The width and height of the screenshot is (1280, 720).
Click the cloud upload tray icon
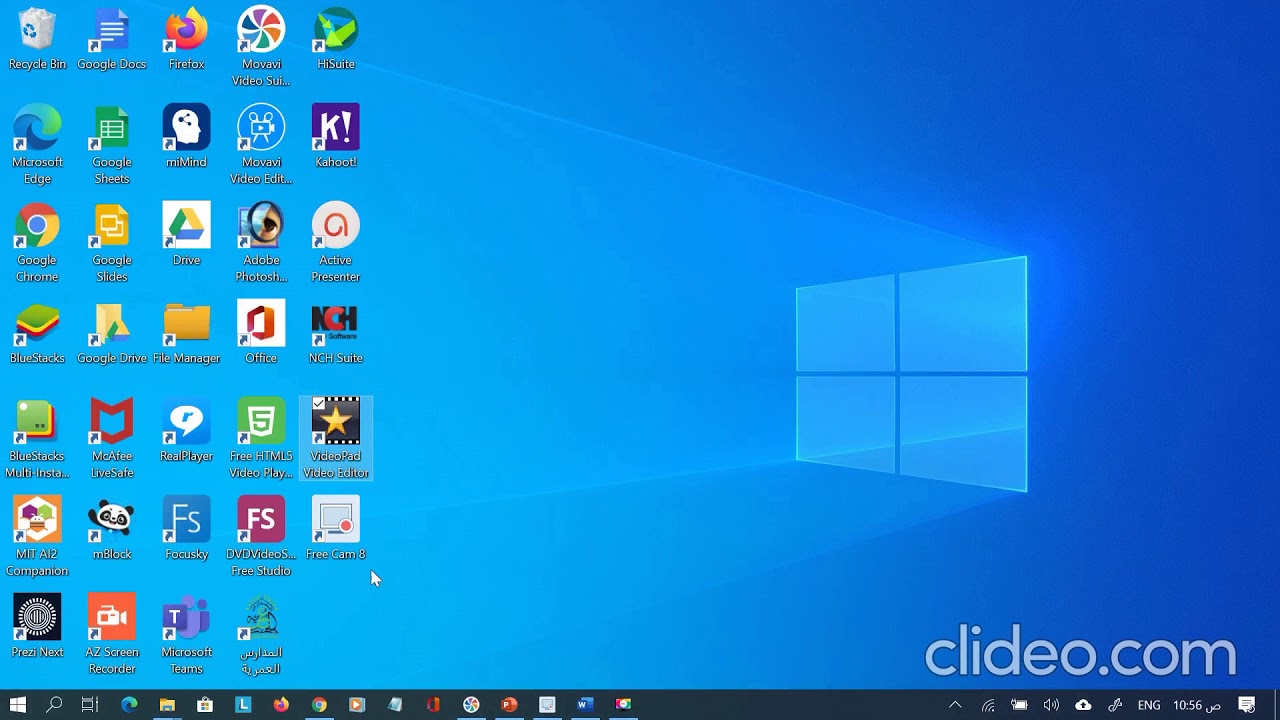(x=1083, y=705)
